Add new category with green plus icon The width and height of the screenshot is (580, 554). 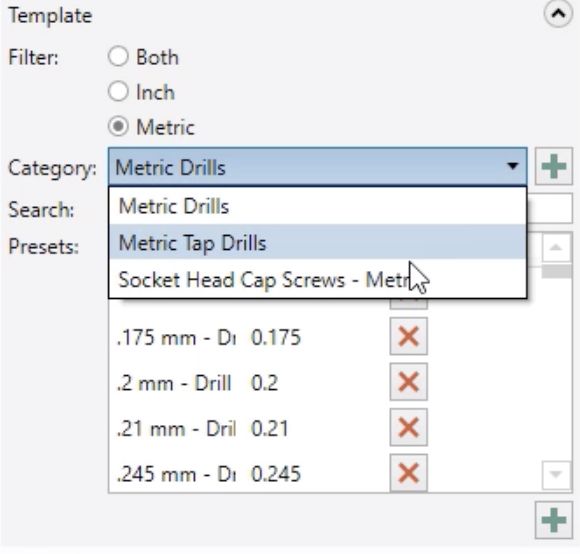pos(553,166)
